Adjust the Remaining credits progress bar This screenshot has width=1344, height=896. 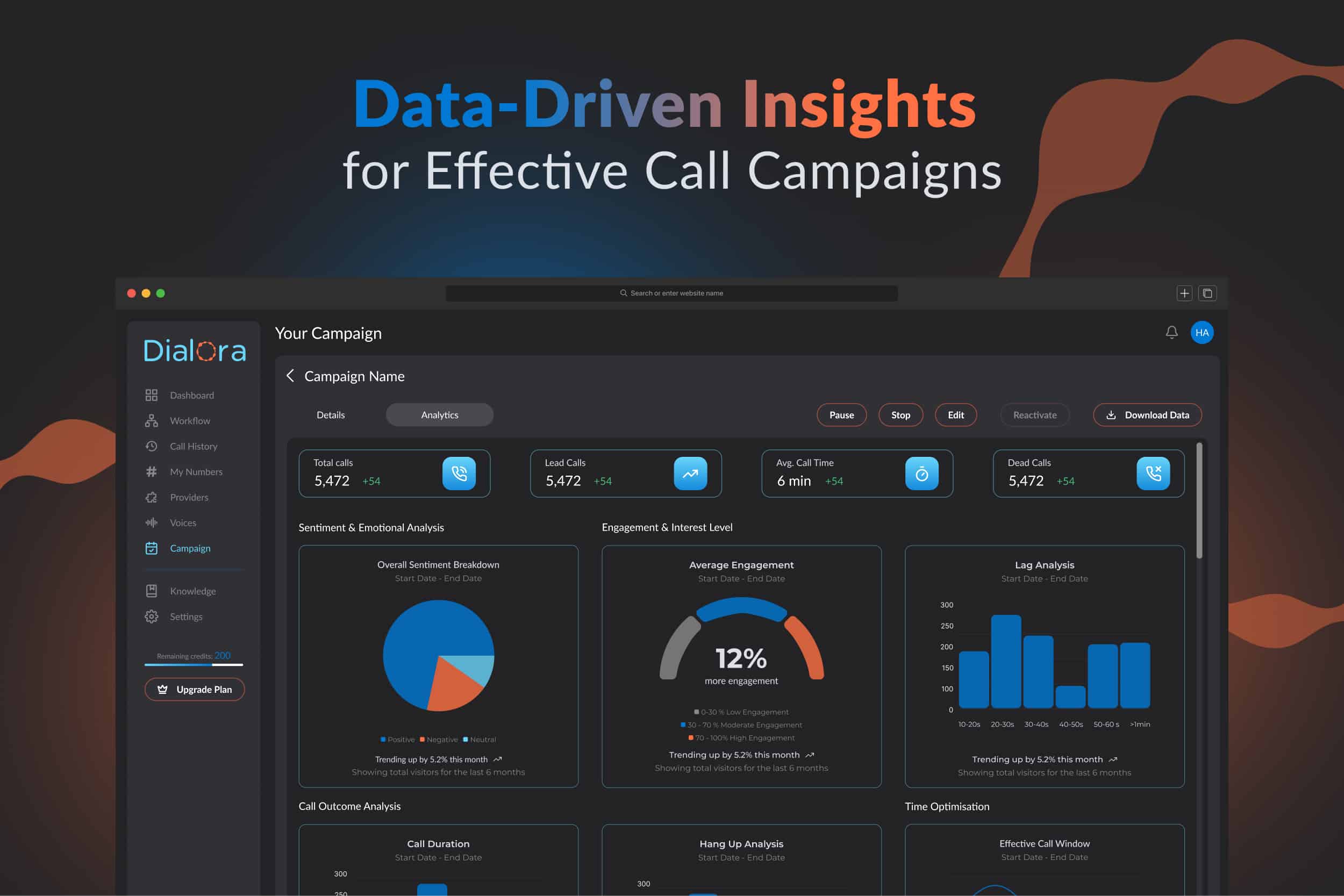(x=194, y=665)
